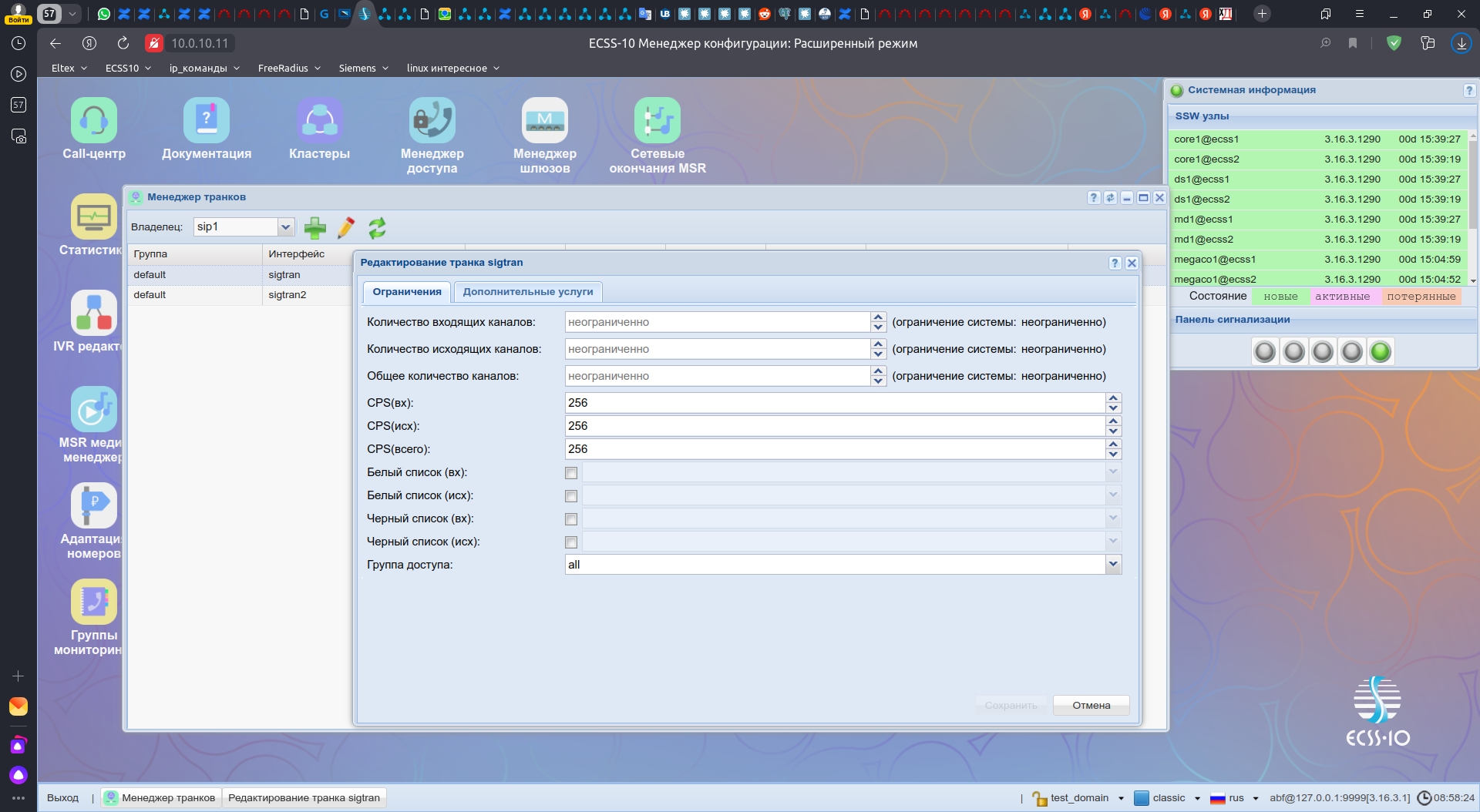Click the pencil edit trunk icon
This screenshot has width=1480, height=812.
pyautogui.click(x=346, y=227)
